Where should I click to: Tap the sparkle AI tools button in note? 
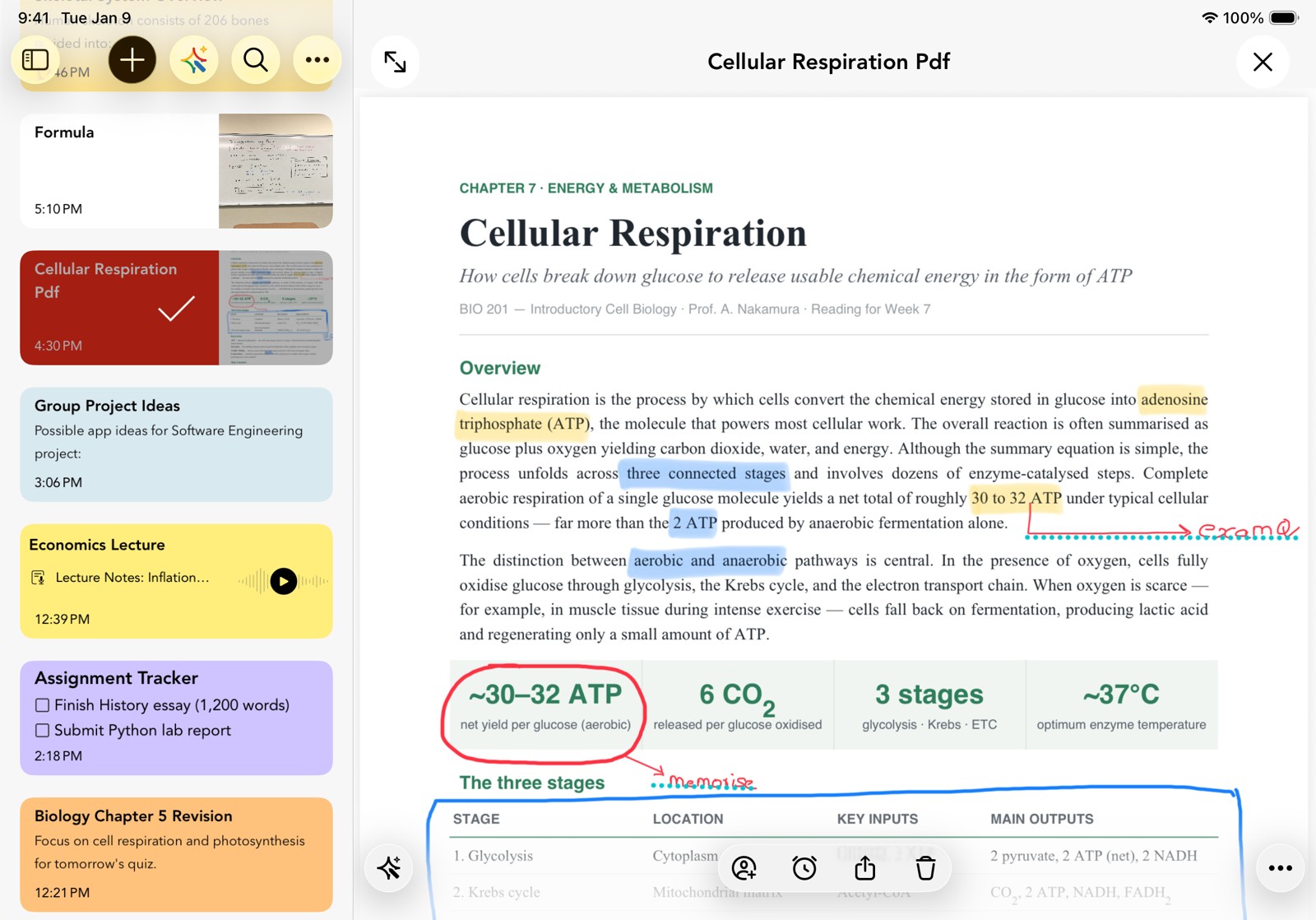[389, 867]
